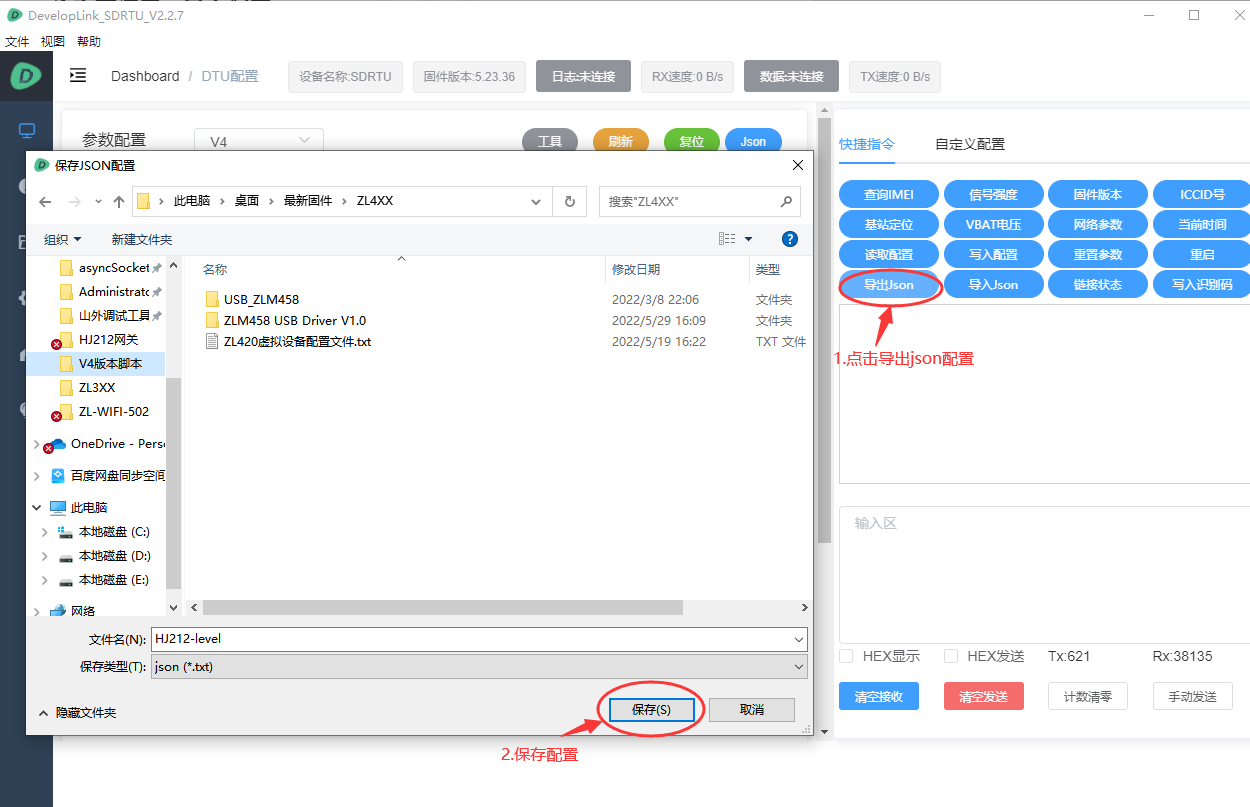Click the search magnifier in ZL4XX search box
Screen dimensions: 1250x807
(x=786, y=201)
